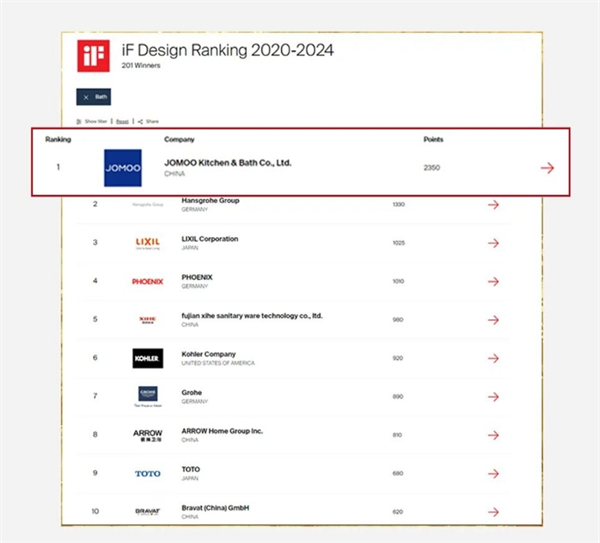Select PHOENIX company name text

197,277
